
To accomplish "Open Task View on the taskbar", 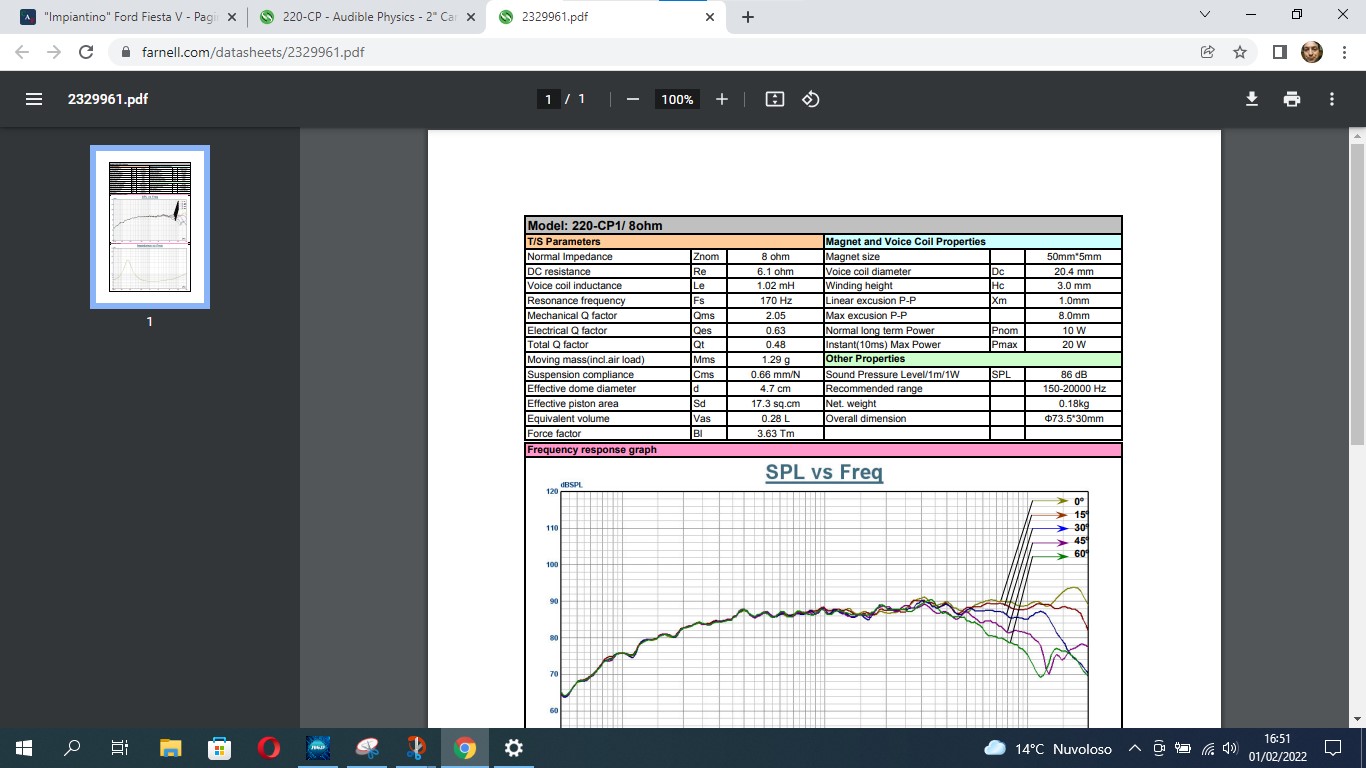I will click(119, 747).
